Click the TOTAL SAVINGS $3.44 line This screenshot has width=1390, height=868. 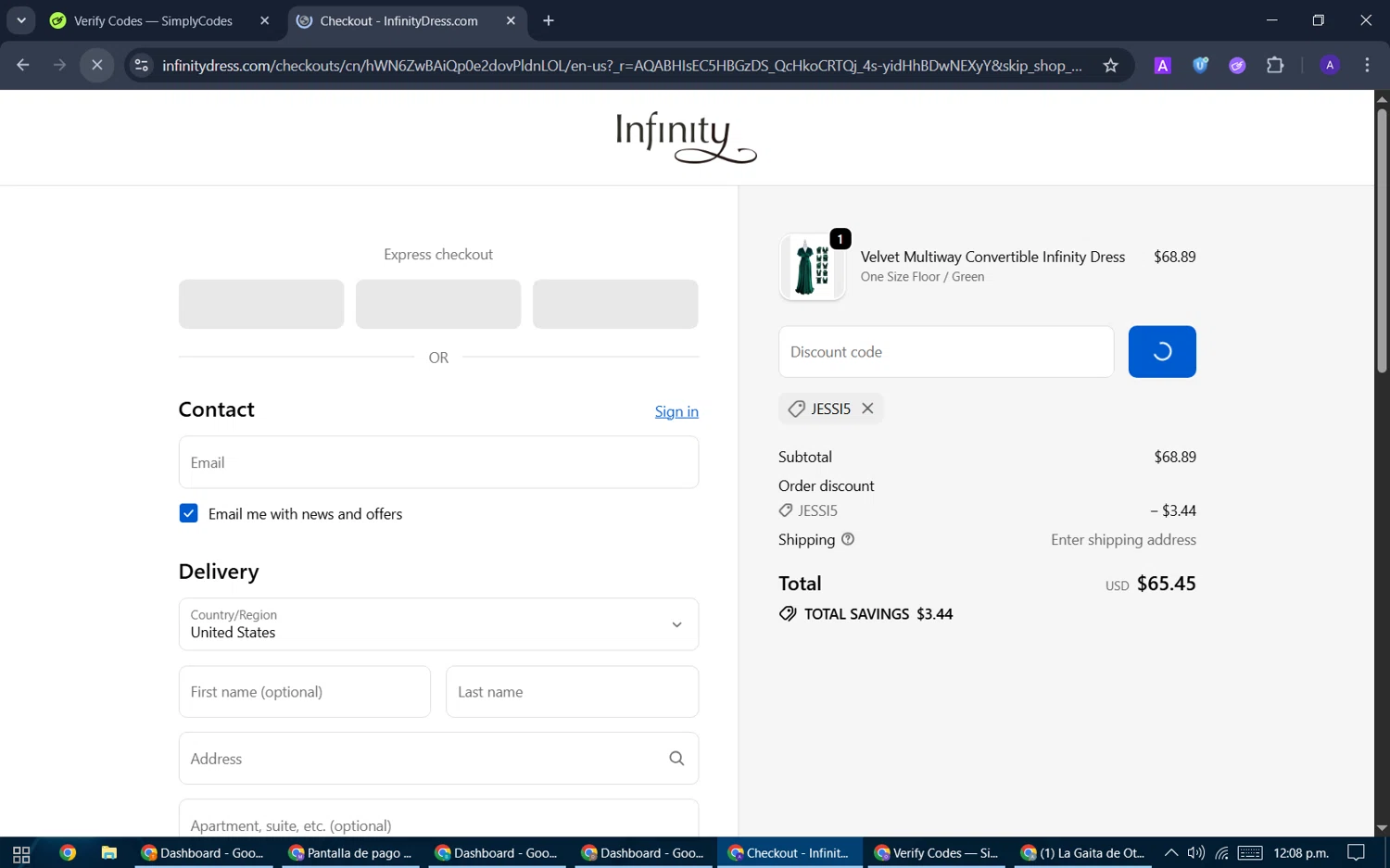[x=866, y=614]
